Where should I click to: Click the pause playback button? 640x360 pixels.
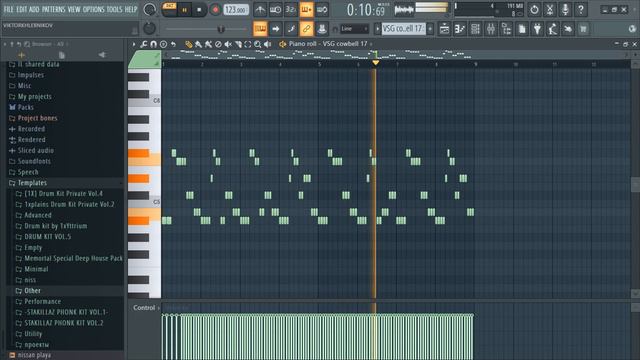184,9
